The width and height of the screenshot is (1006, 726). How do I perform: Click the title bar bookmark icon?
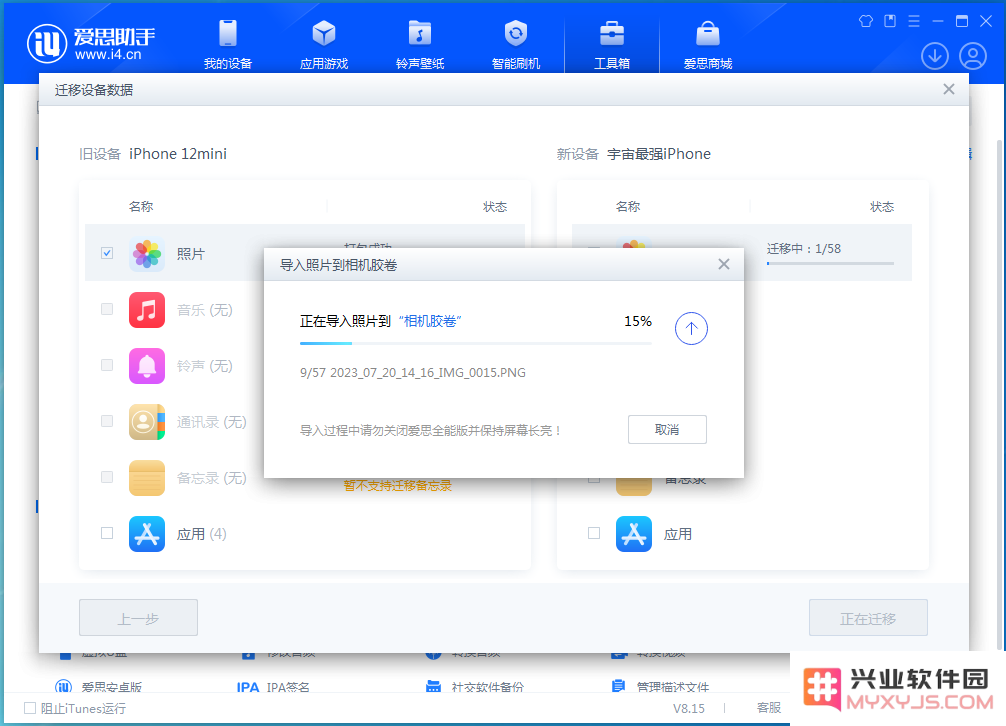pos(890,21)
